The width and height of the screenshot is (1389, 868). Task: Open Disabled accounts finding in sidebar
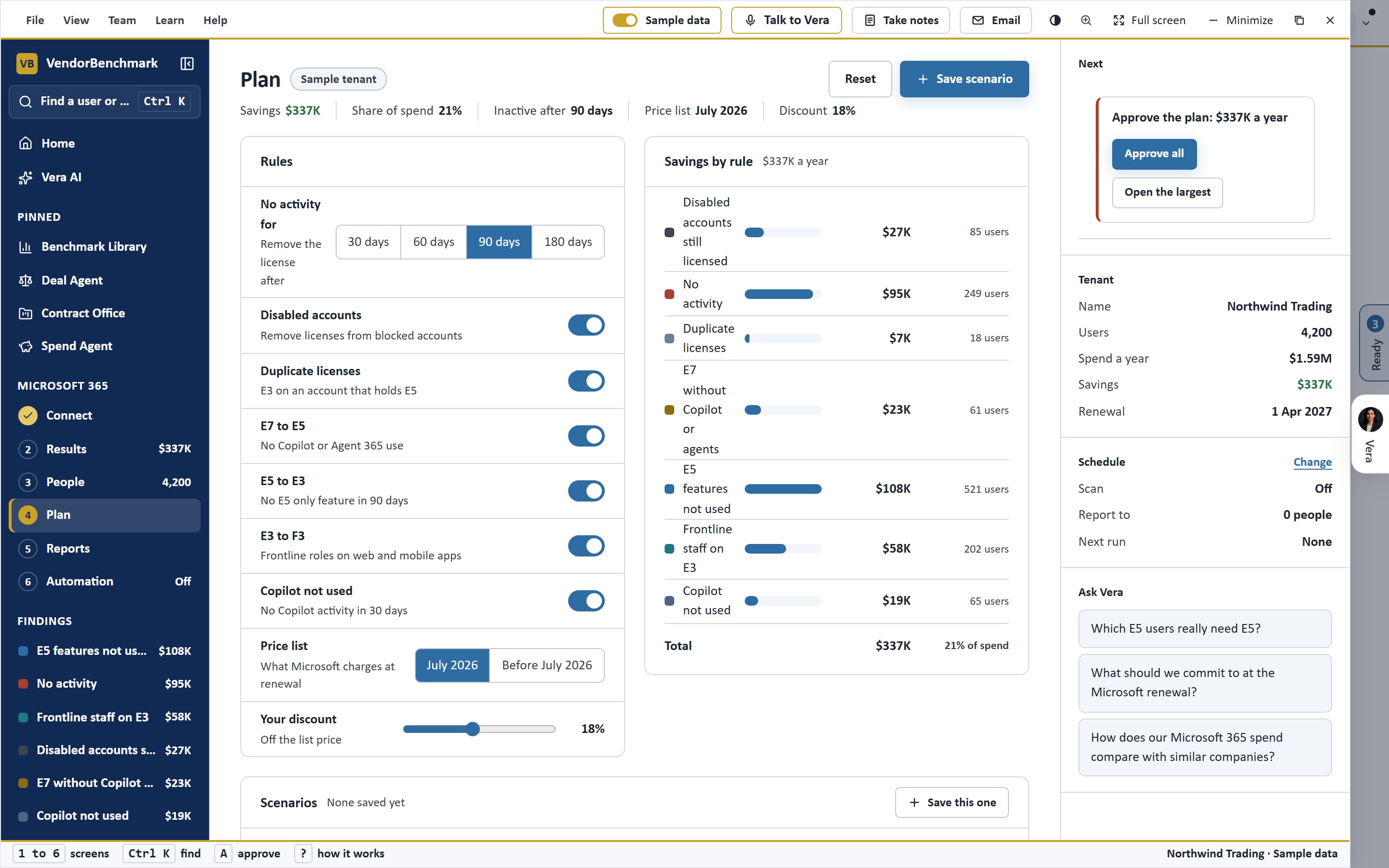[x=105, y=750]
